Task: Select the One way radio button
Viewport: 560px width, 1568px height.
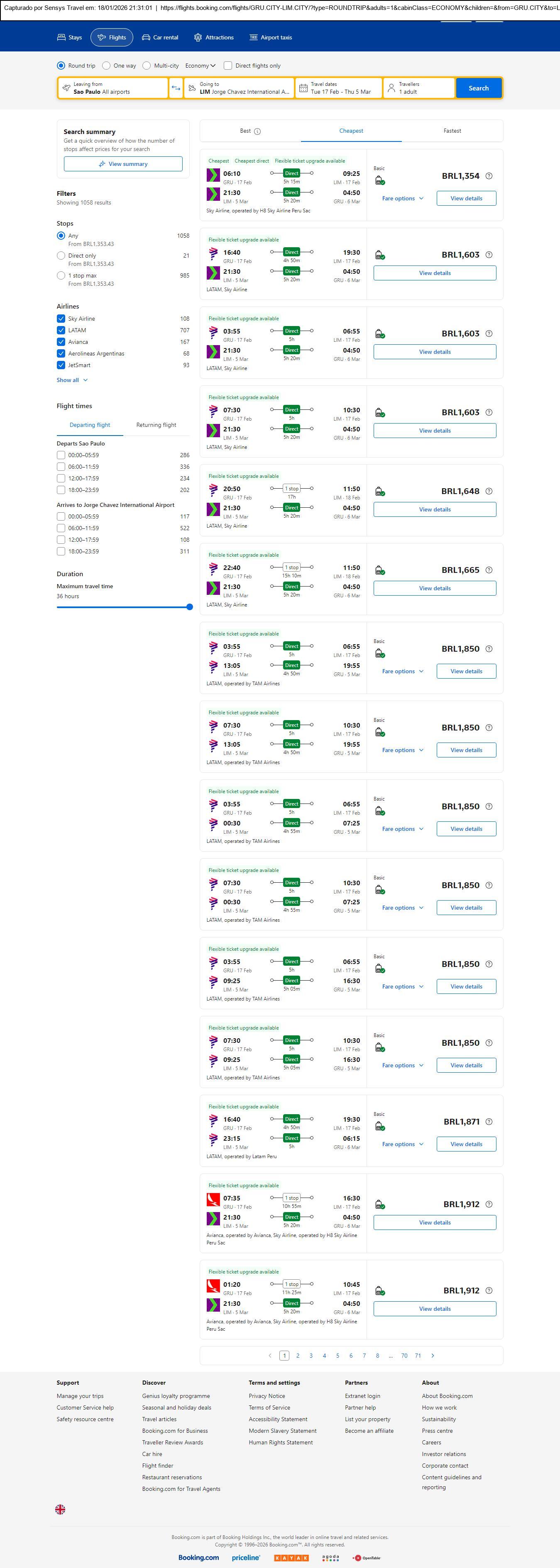Action: (x=107, y=66)
